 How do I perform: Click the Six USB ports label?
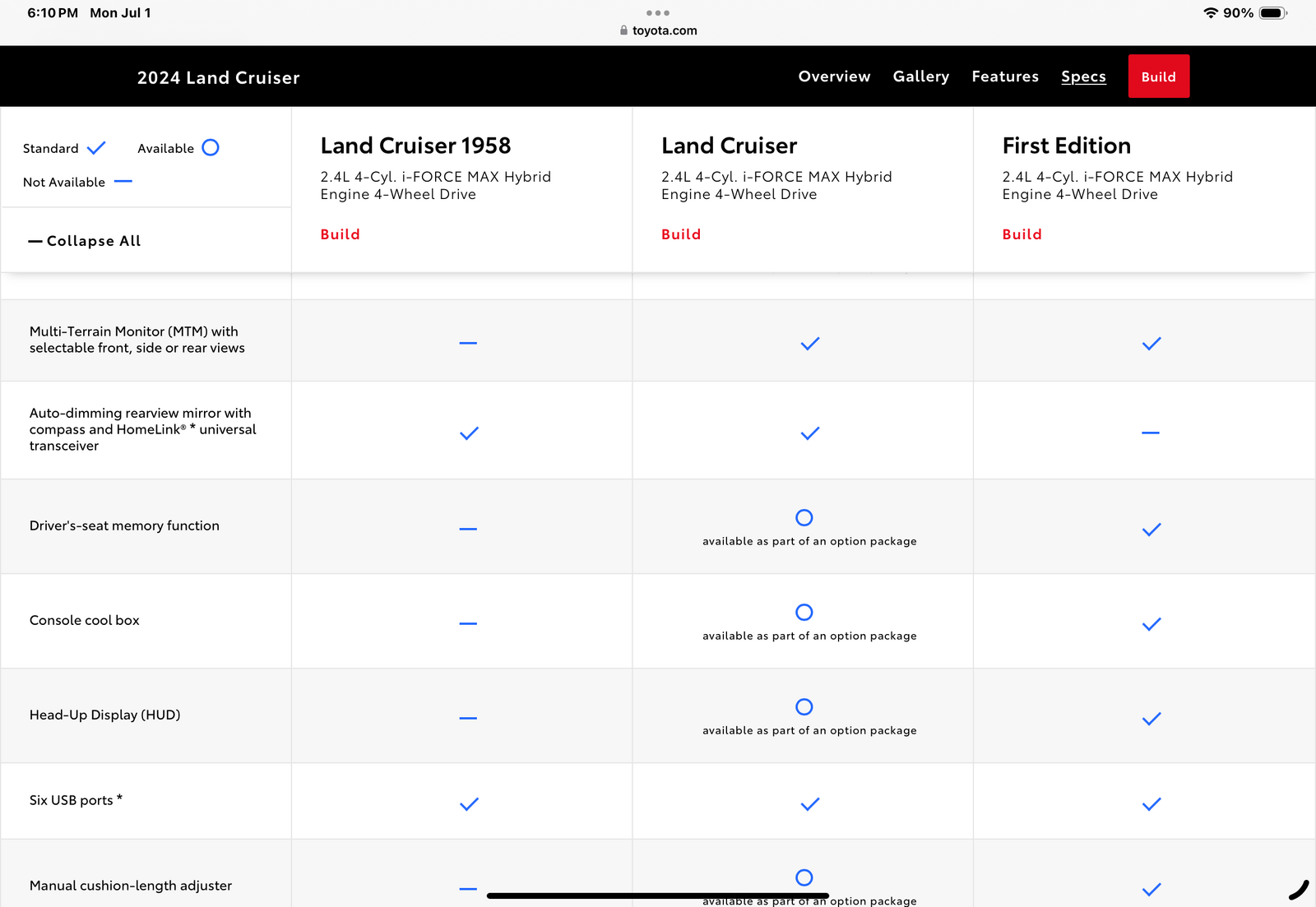coord(76,800)
